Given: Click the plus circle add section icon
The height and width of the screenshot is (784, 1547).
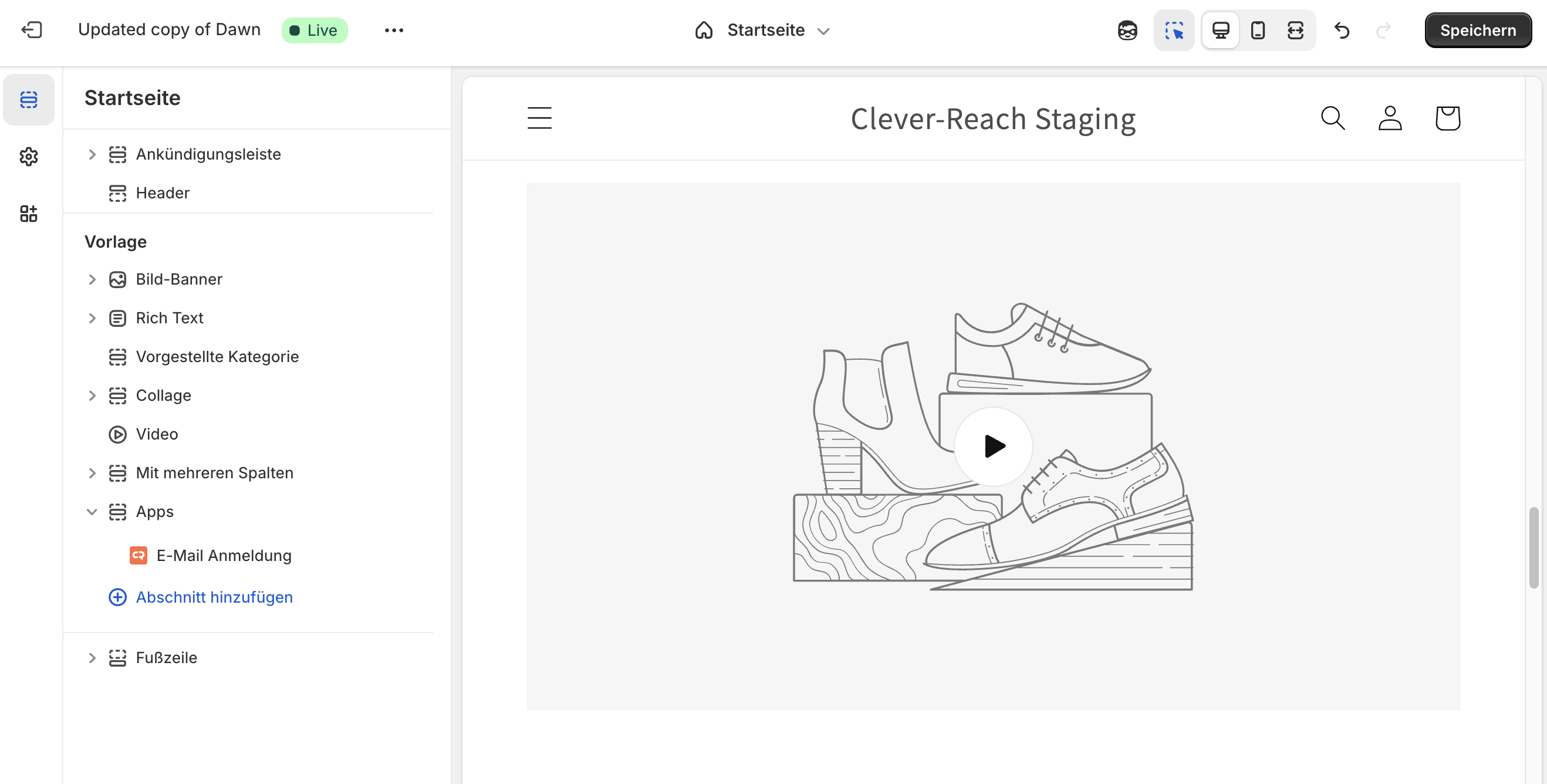Looking at the screenshot, I should 117,597.
